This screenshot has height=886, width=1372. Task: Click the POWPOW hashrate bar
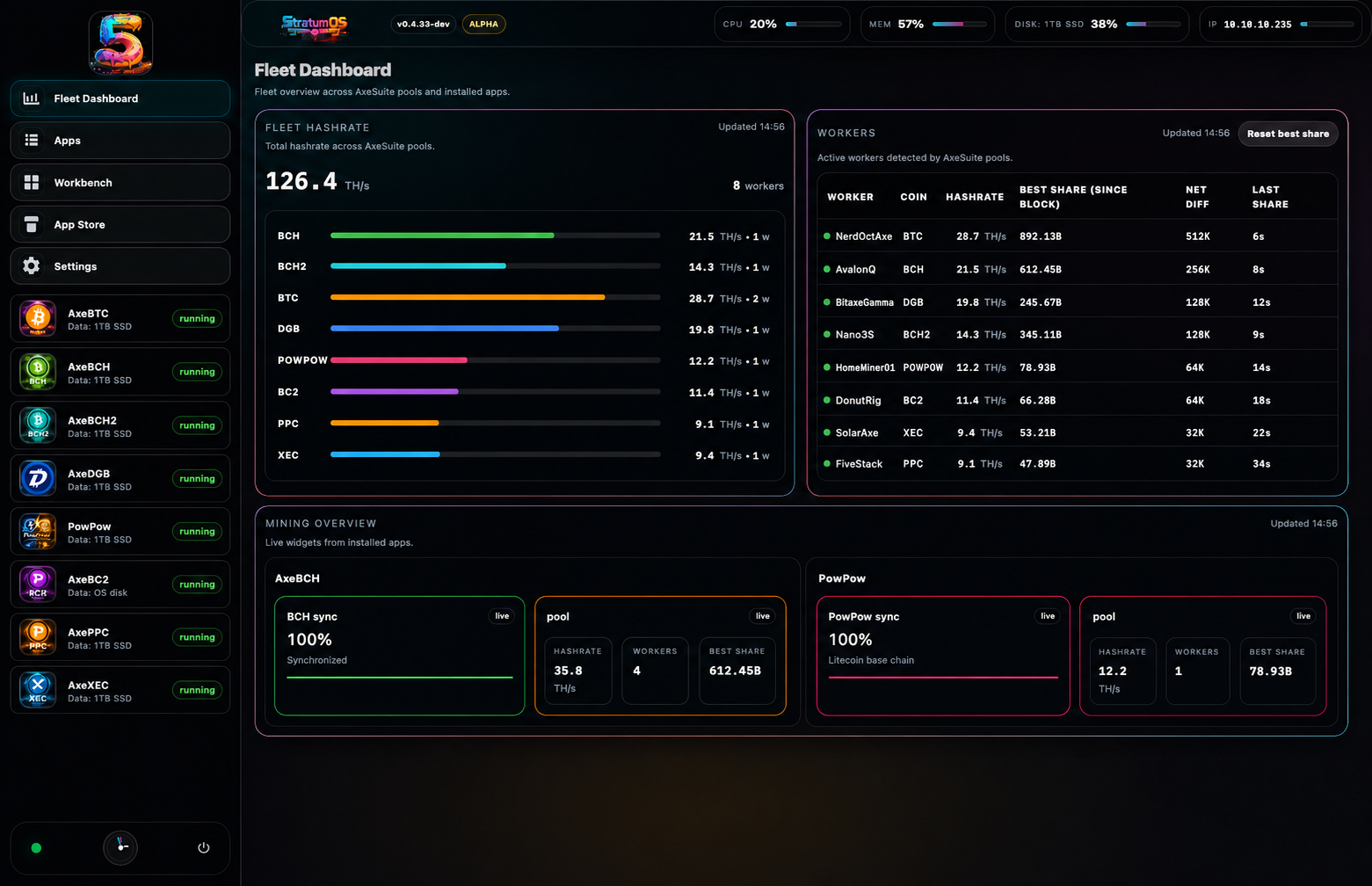[x=495, y=360]
